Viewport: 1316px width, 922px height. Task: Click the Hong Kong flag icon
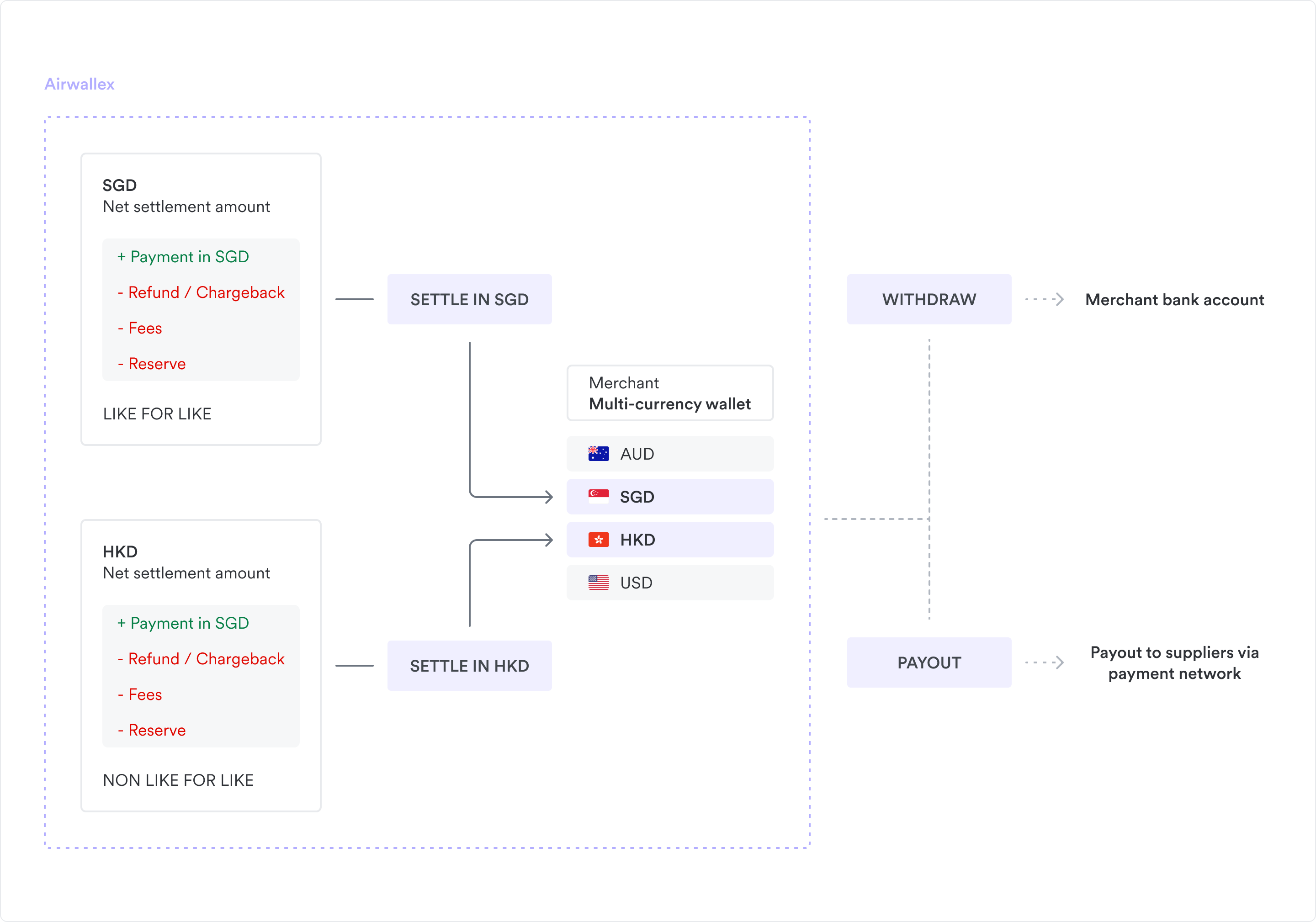coord(599,540)
